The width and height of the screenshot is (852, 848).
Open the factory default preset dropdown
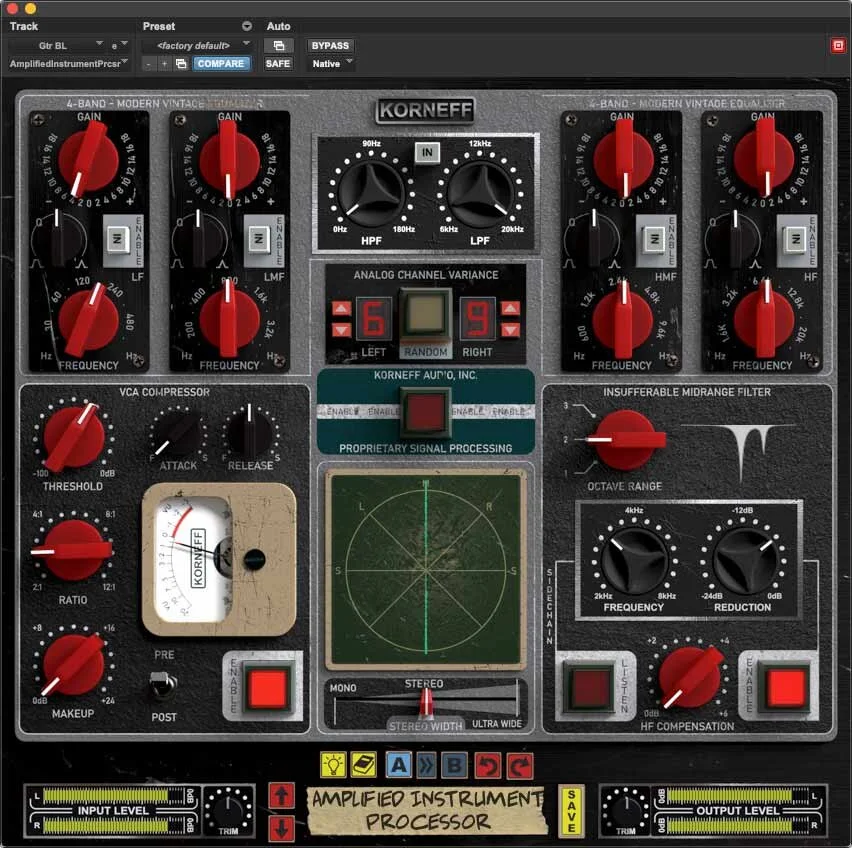pos(197,46)
